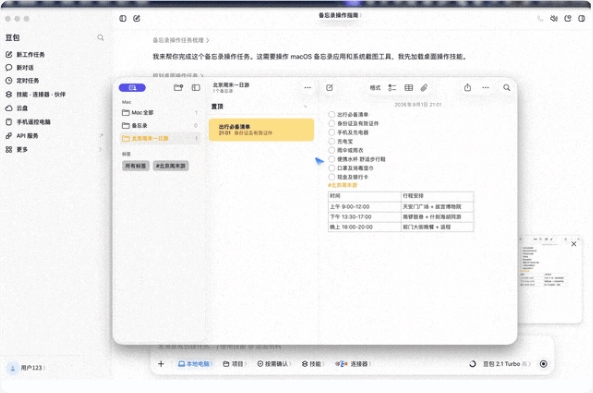The width and height of the screenshot is (593, 393).
Task: Open 定时任务 in the sidebar
Action: [x=22, y=81]
